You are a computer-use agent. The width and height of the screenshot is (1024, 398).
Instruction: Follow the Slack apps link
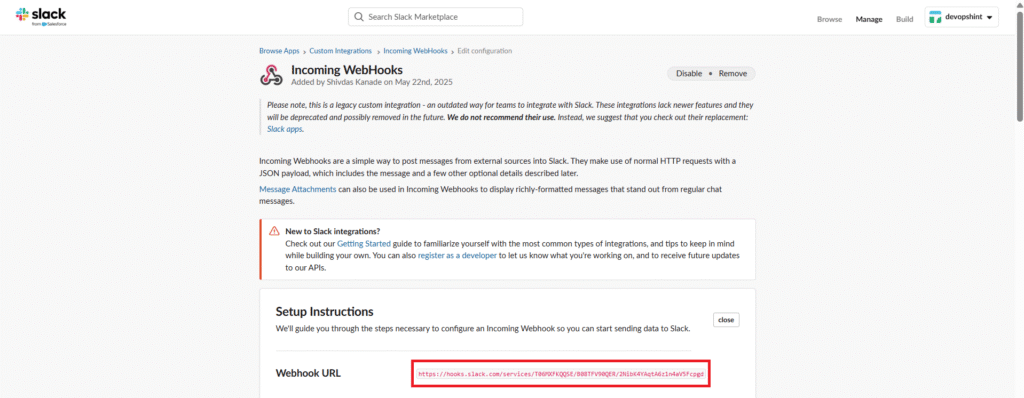[x=285, y=129]
